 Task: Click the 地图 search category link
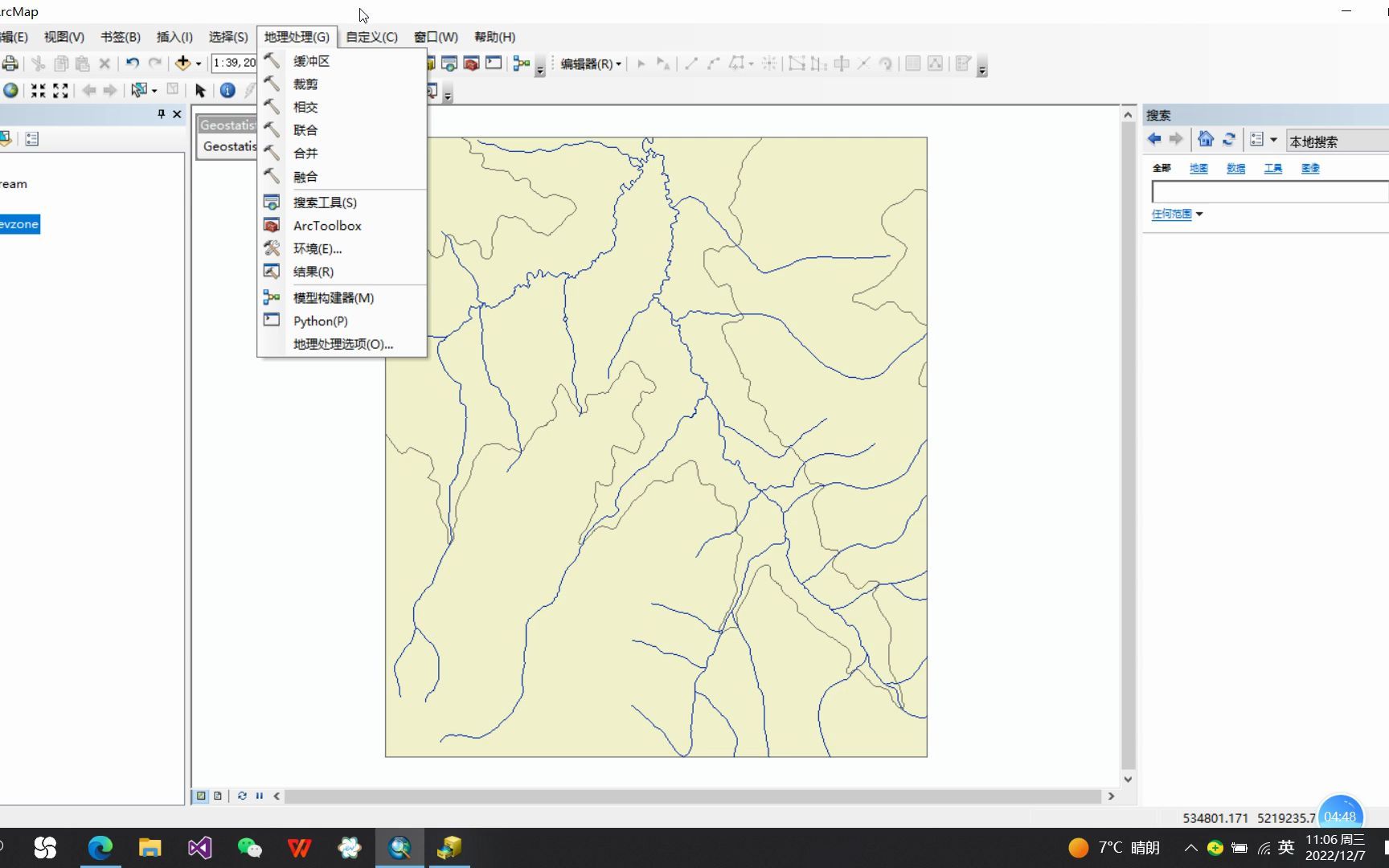coord(1198,168)
